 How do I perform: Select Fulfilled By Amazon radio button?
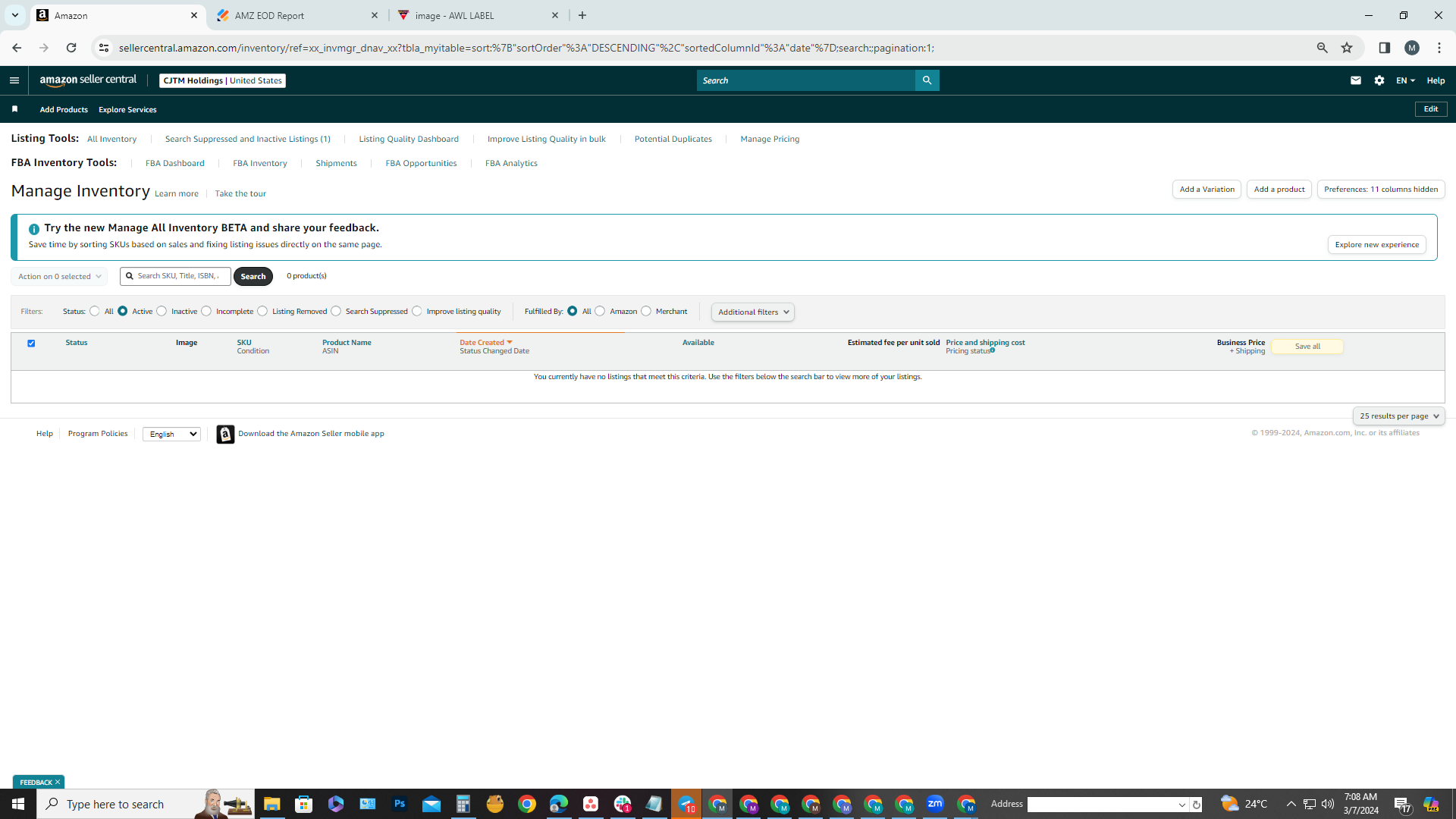pos(600,311)
